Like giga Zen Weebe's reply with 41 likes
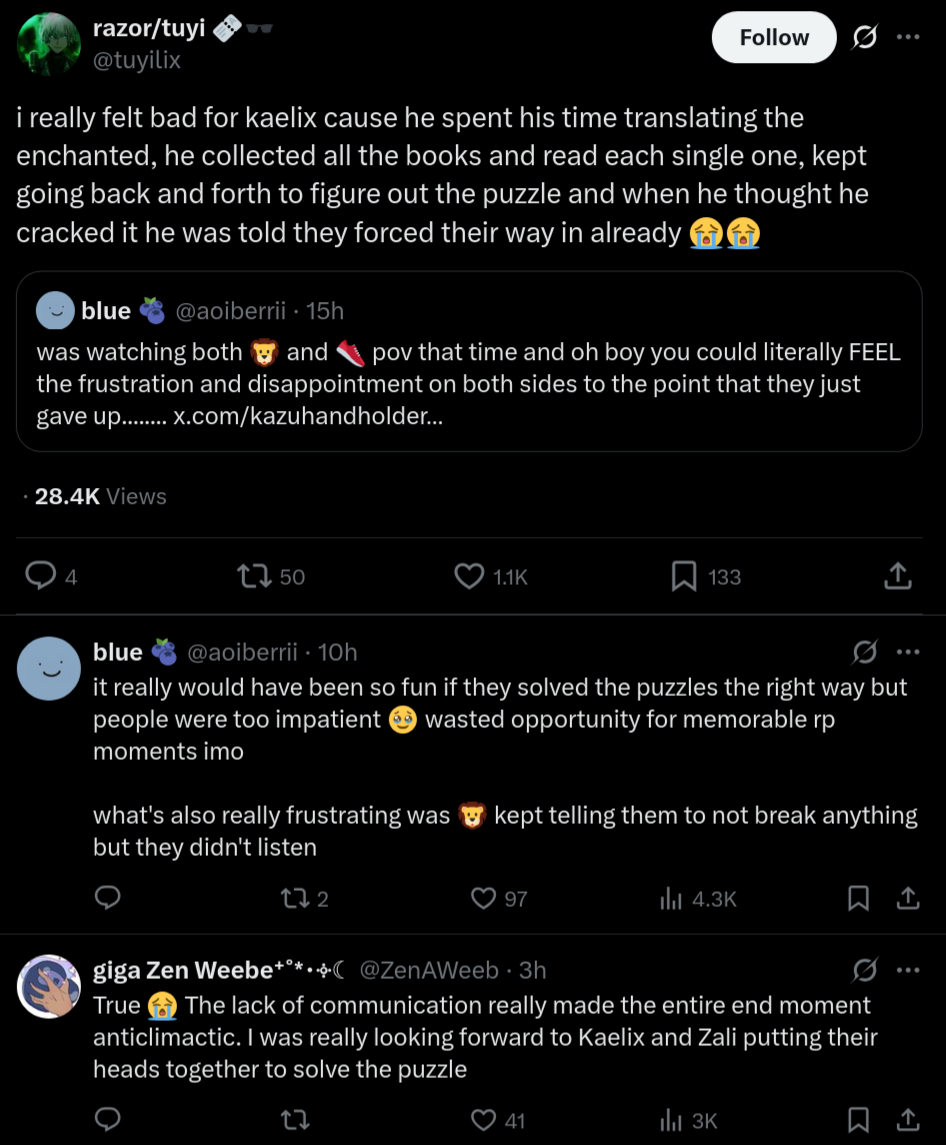Screen dimensions: 946x1145 [484, 1120]
